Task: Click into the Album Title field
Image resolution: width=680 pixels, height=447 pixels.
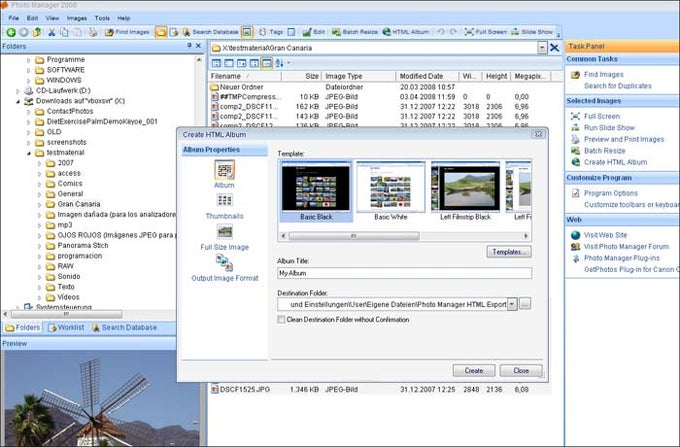Action: pos(404,273)
